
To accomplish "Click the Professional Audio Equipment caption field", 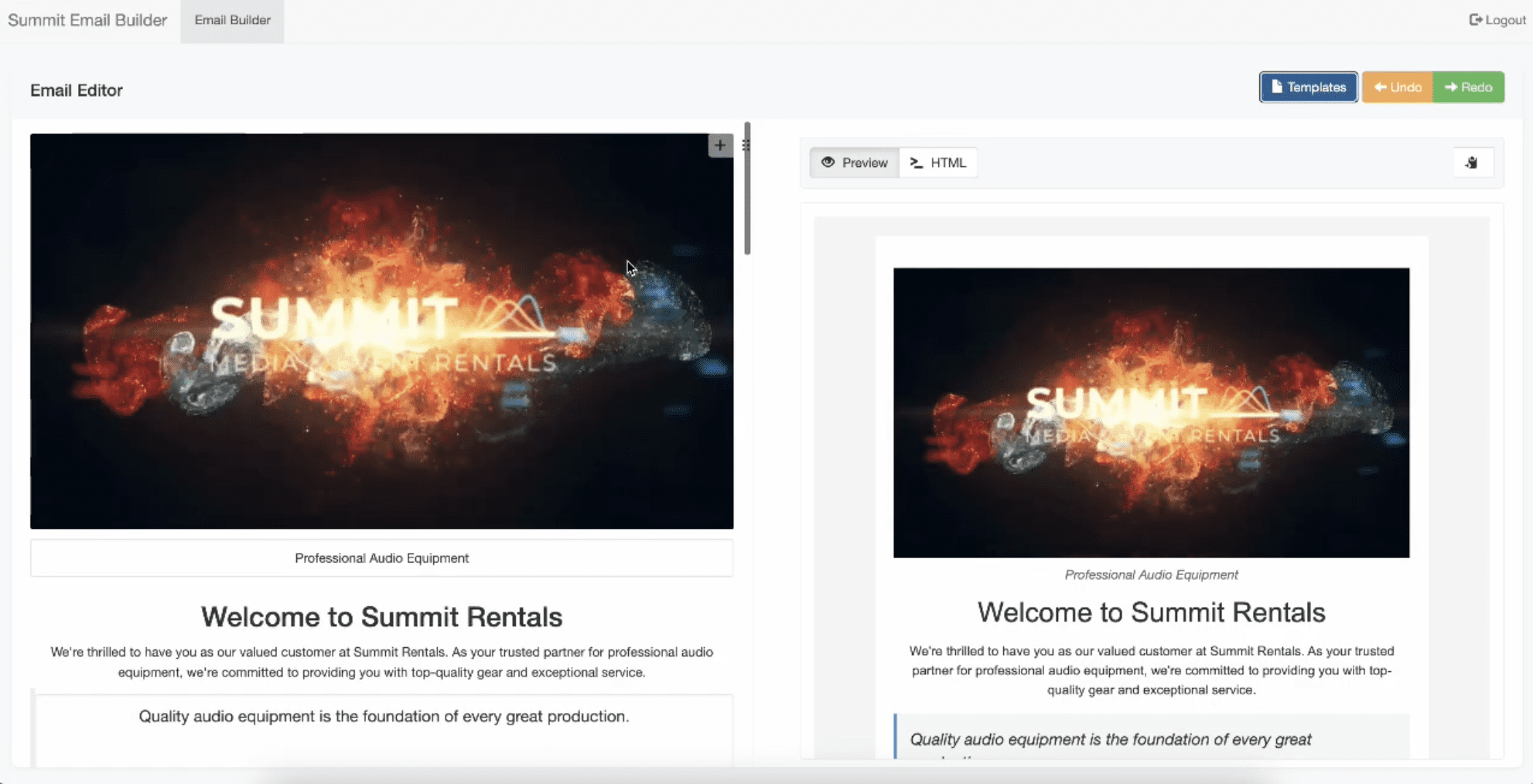I will (x=381, y=558).
